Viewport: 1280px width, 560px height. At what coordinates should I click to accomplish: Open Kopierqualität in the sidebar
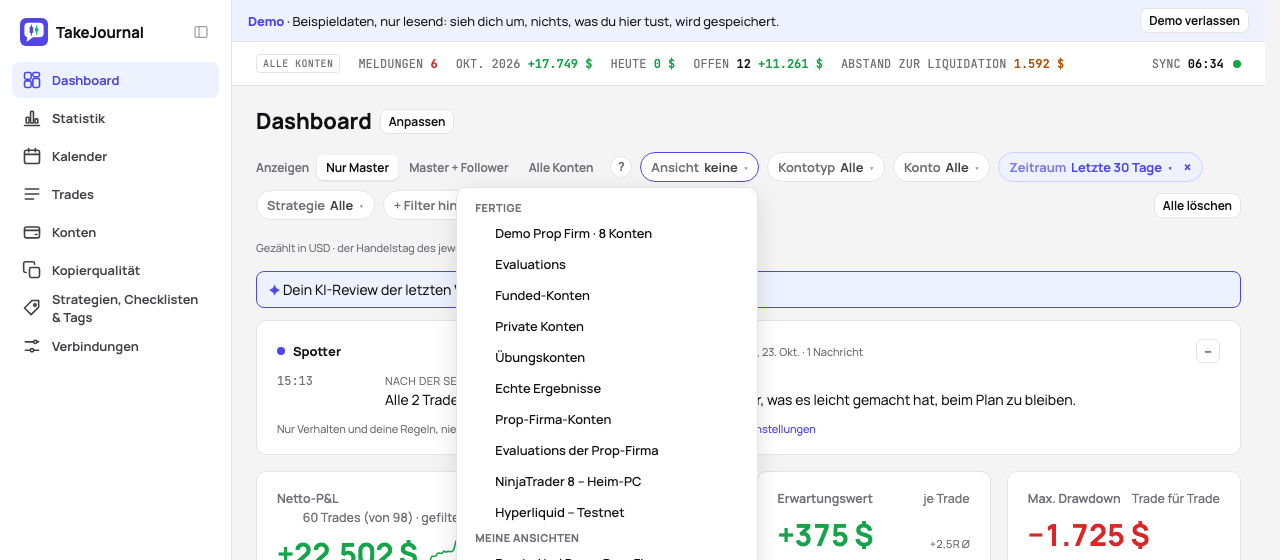coord(115,270)
